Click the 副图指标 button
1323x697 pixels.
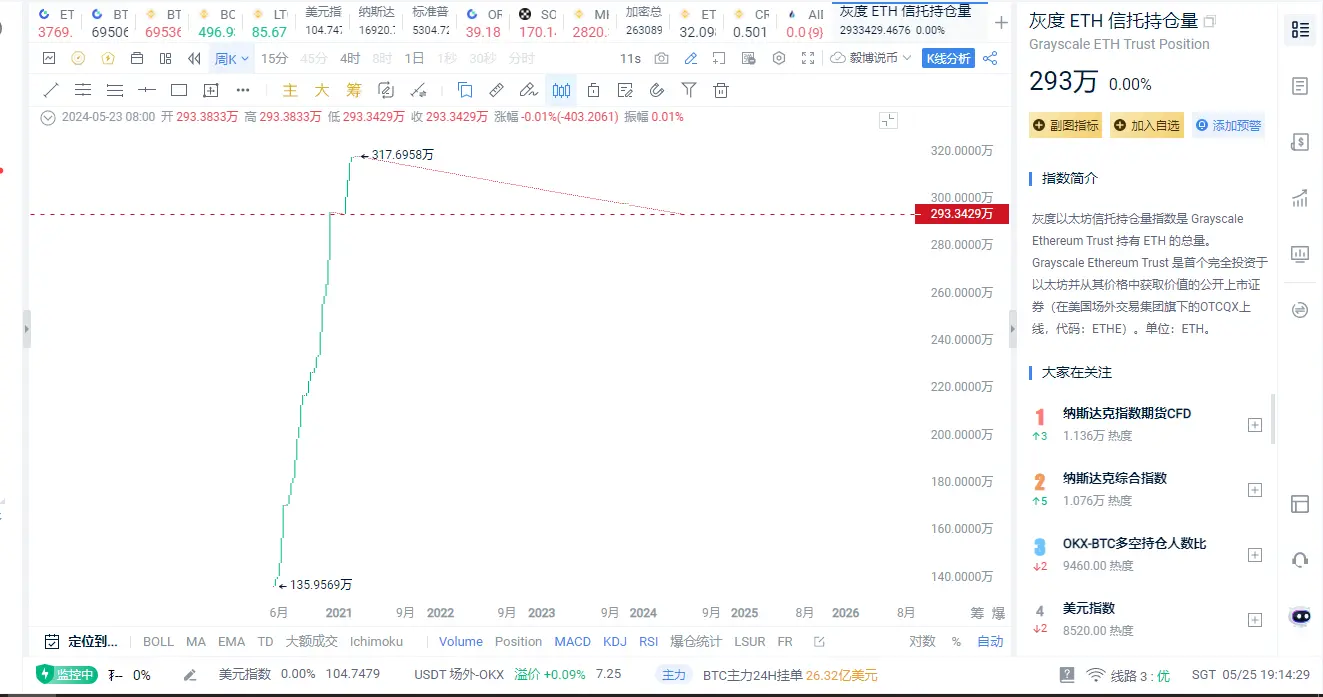tap(1065, 126)
